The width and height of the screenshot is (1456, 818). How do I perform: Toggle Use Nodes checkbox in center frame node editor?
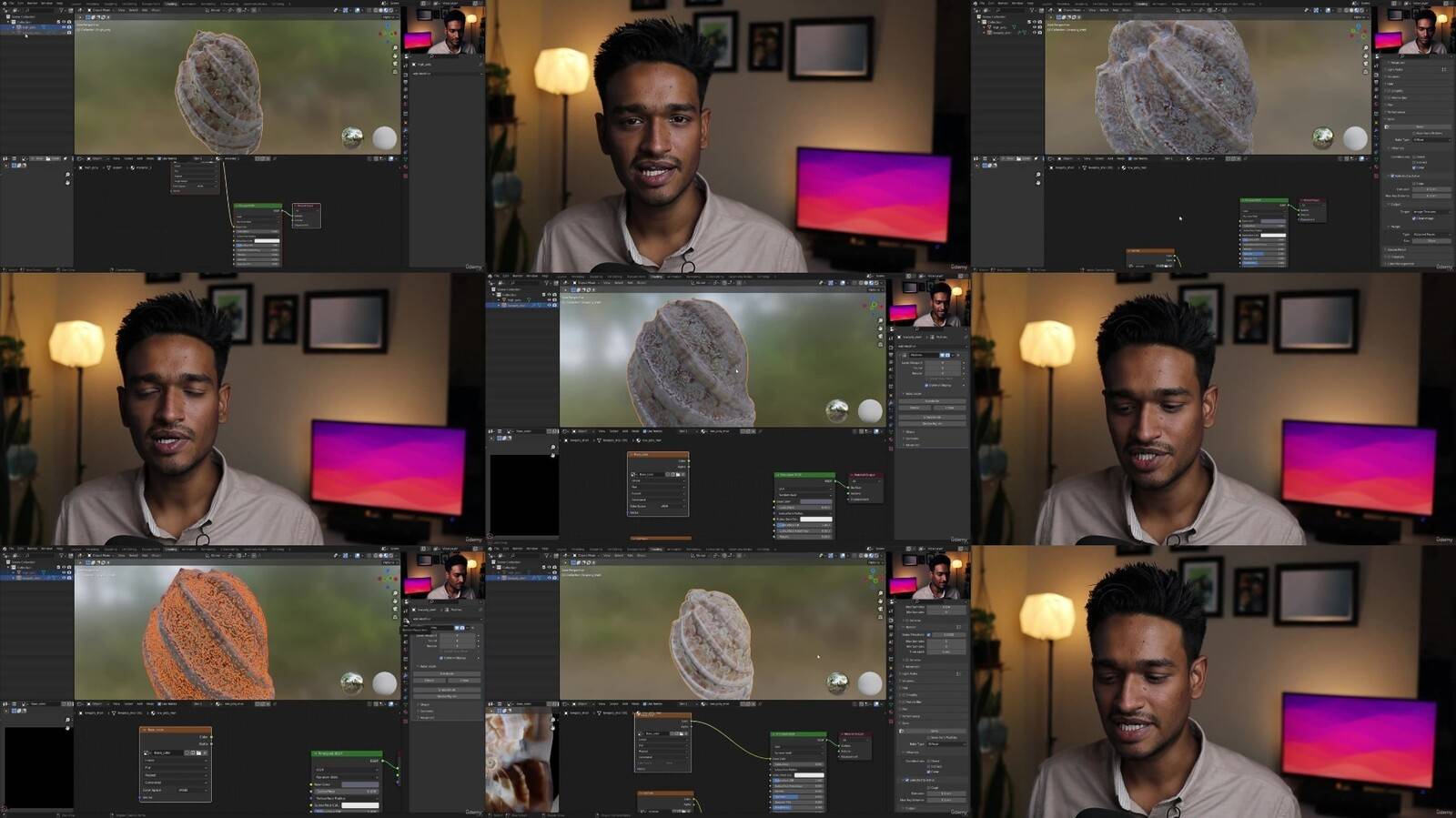646,431
